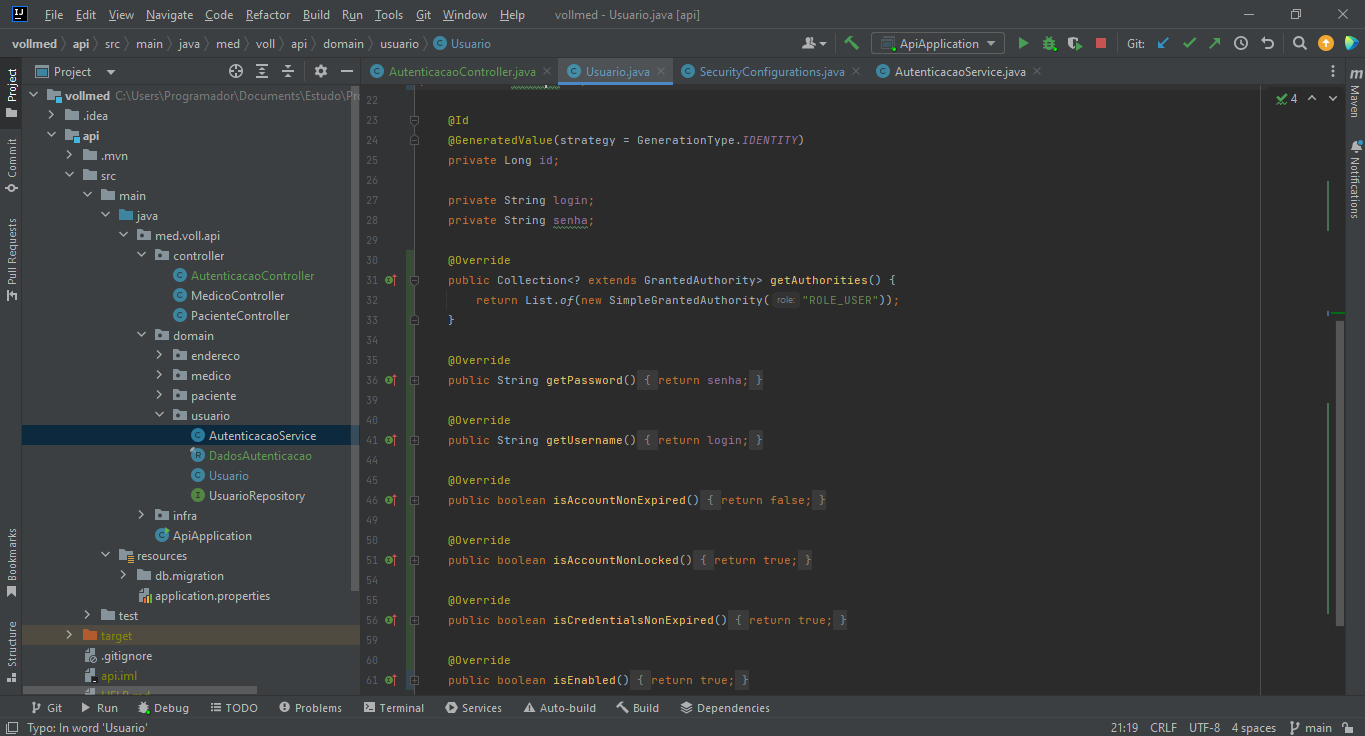The width and height of the screenshot is (1365, 736).
Task: Commit changes with Git checkmark icon
Action: tap(1188, 43)
